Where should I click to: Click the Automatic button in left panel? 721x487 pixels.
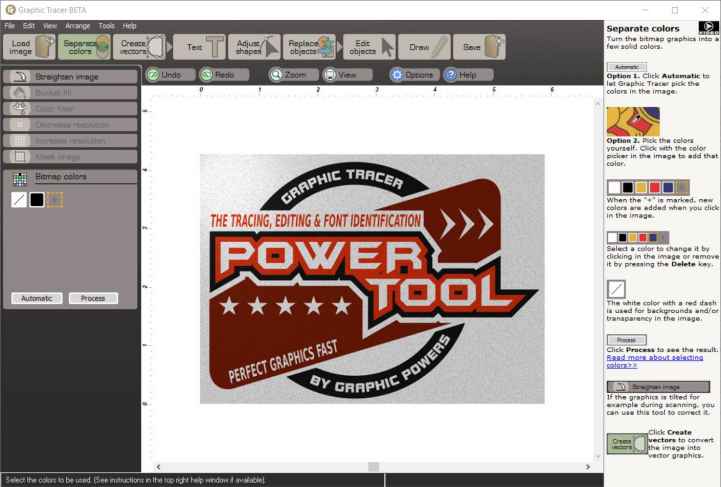(x=37, y=298)
